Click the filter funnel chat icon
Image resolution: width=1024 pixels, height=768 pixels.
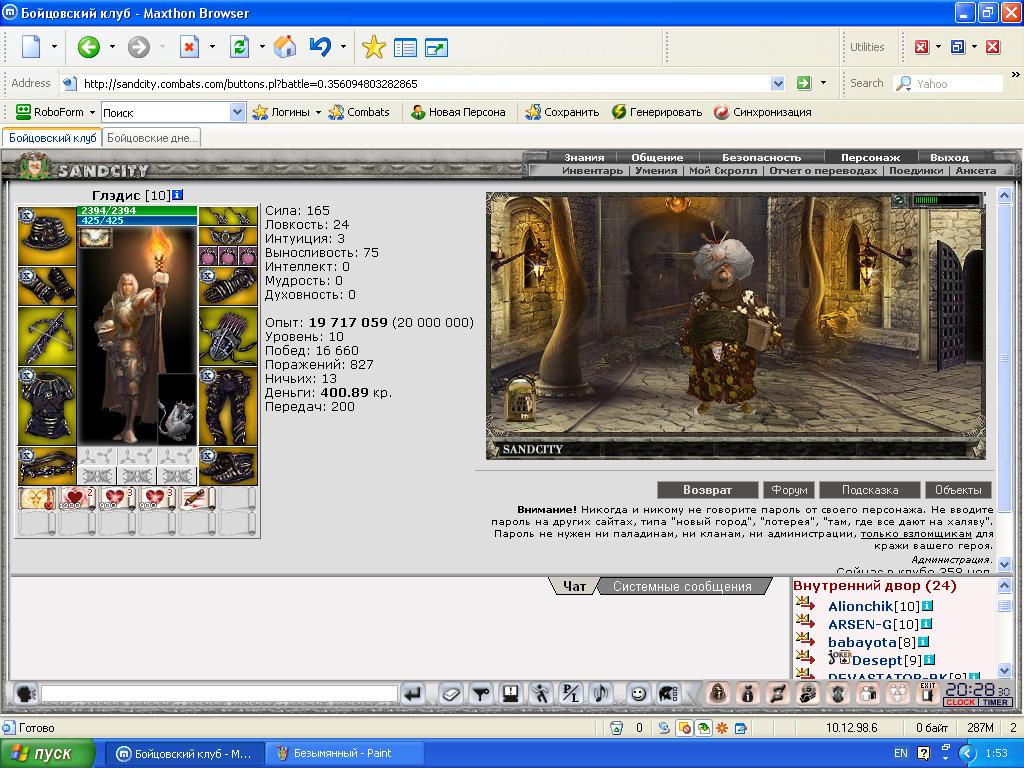(x=481, y=694)
